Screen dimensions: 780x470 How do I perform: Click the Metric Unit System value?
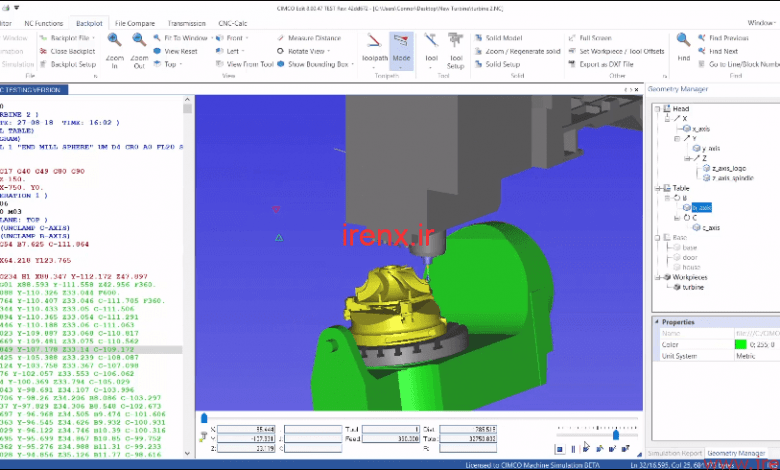[x=745, y=356]
